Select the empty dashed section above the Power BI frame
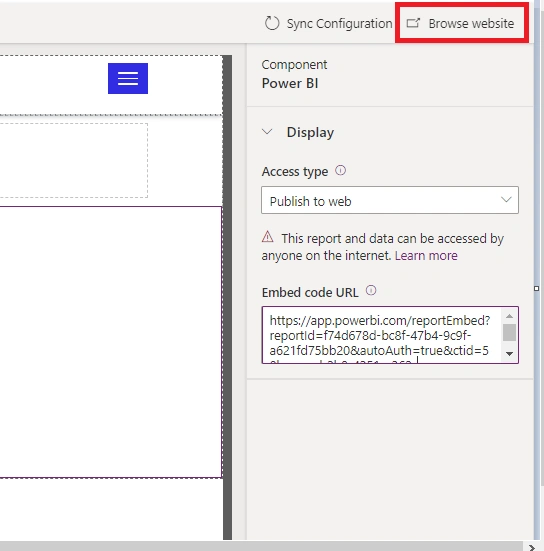This screenshot has width=544, height=551. (74, 160)
